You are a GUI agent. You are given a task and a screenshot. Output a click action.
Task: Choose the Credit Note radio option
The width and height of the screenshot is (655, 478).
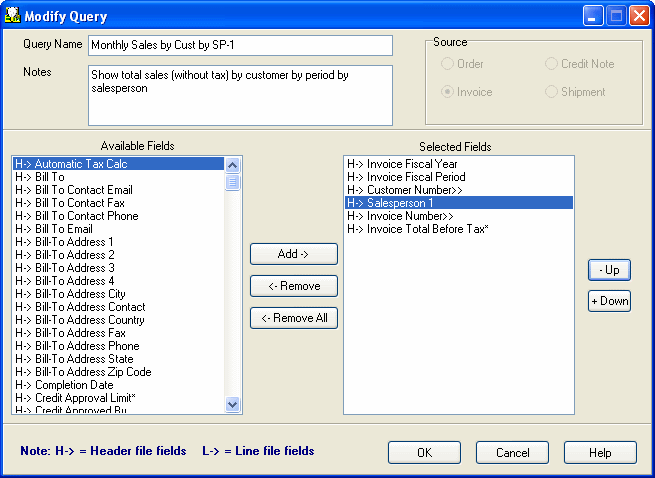pos(552,64)
